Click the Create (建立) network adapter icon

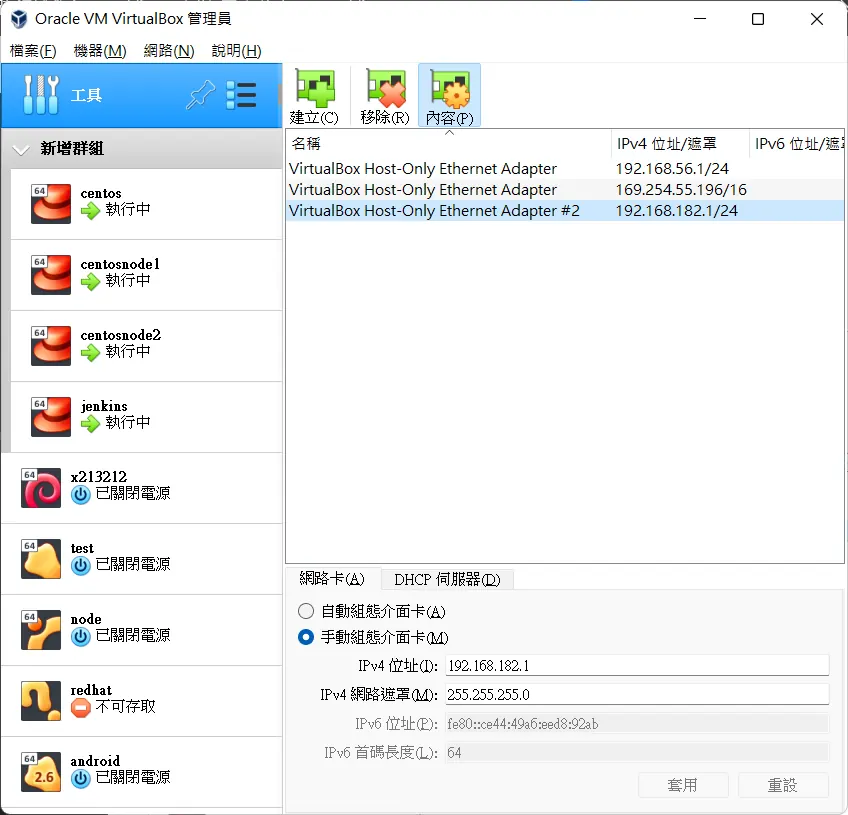(314, 89)
